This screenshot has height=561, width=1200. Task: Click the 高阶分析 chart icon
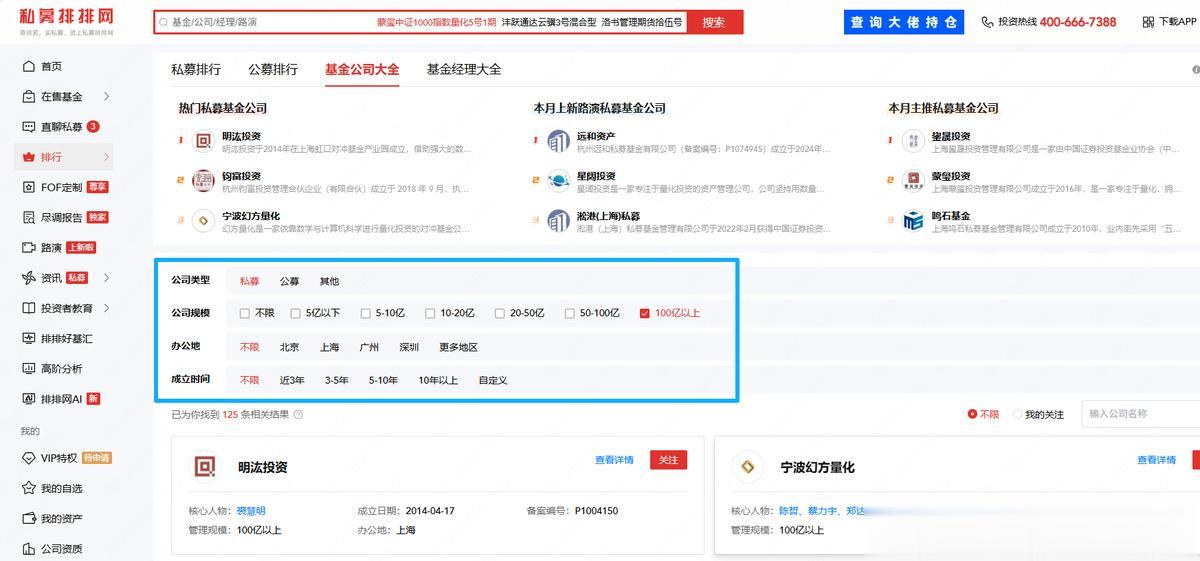coord(28,368)
